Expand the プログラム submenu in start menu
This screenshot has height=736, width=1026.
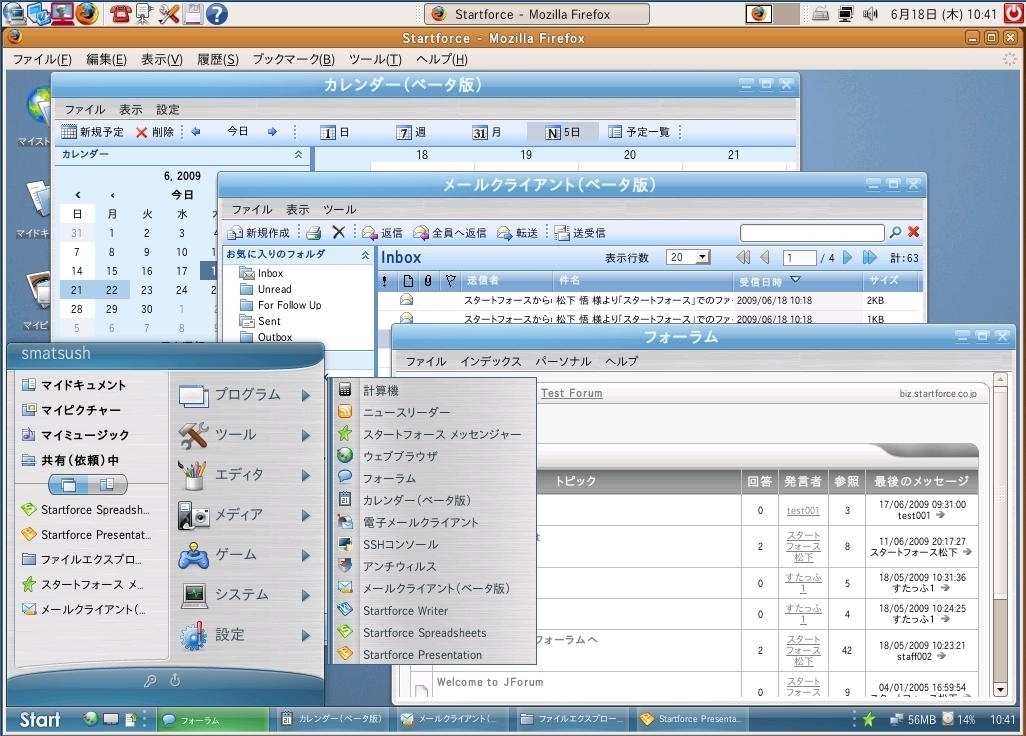(x=246, y=395)
